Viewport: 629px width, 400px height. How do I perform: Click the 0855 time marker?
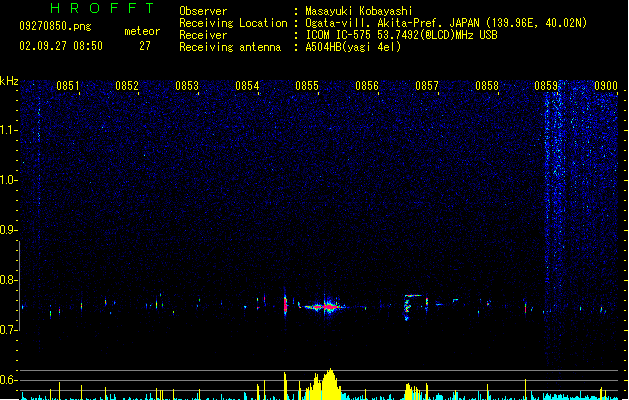(x=307, y=86)
